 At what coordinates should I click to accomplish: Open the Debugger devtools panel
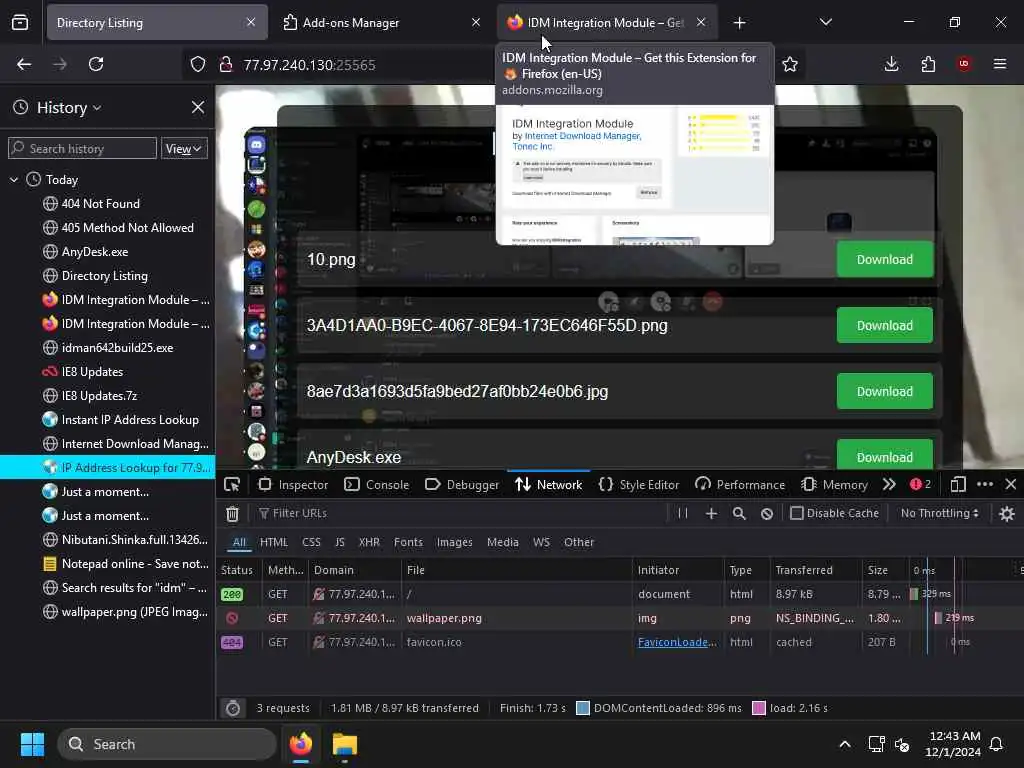pos(462,485)
